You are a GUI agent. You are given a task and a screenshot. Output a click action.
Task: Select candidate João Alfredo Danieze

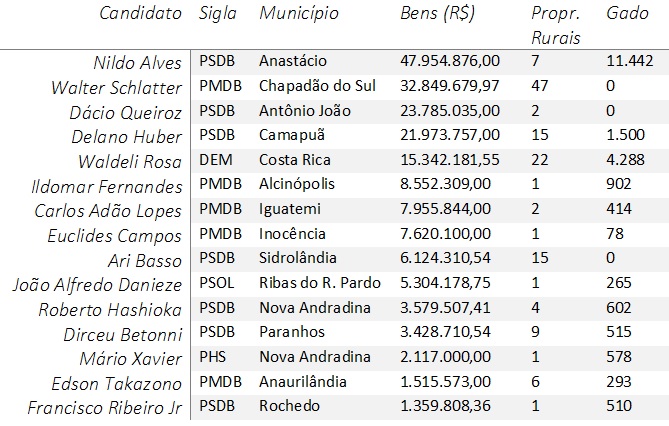point(97,285)
